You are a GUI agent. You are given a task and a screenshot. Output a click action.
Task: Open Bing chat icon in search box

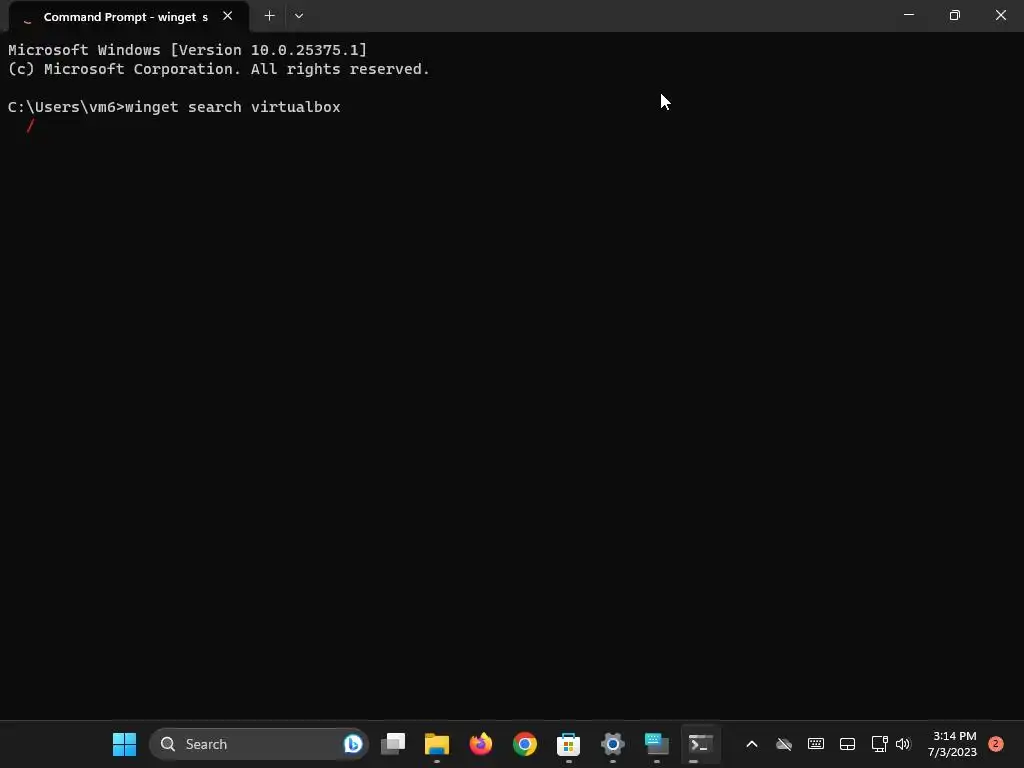click(x=353, y=744)
